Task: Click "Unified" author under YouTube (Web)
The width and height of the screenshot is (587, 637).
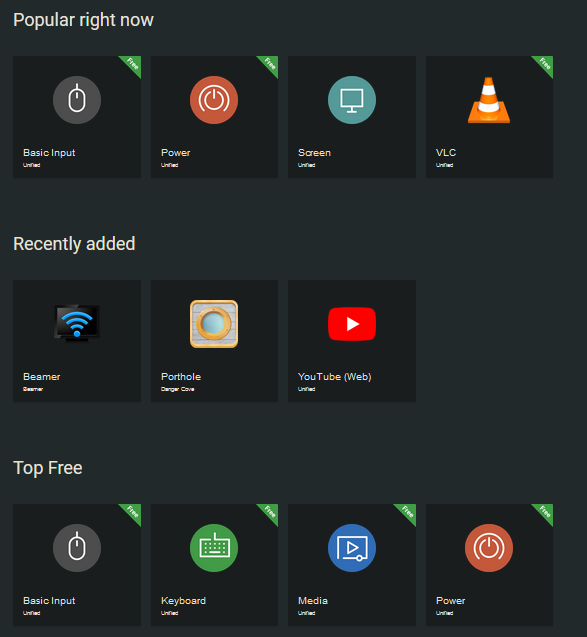Action: 307,389
